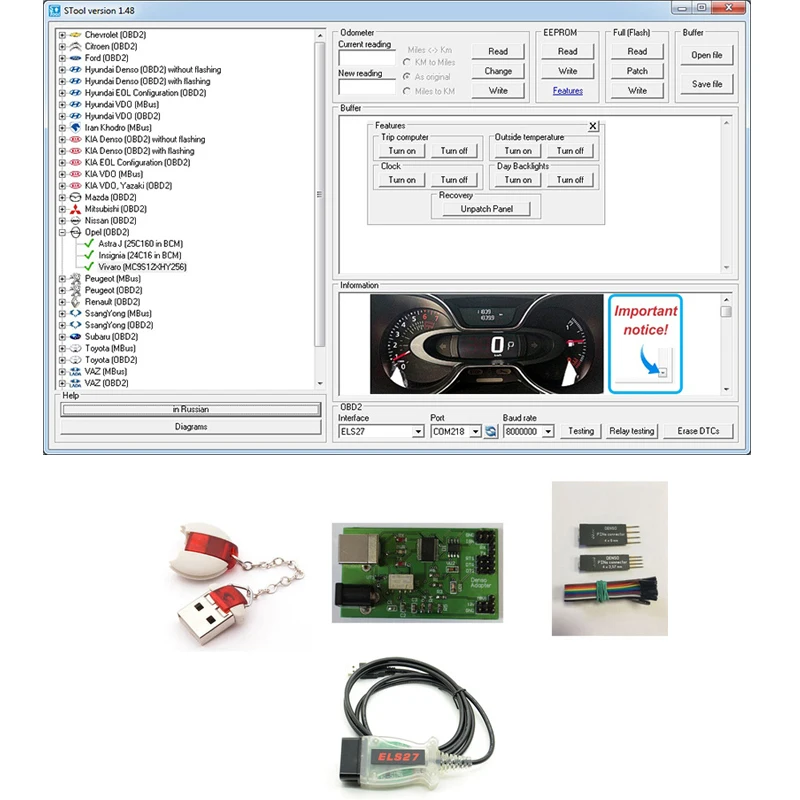Click the Renault logo icon
Screen dimensions: 800x800
75,302
